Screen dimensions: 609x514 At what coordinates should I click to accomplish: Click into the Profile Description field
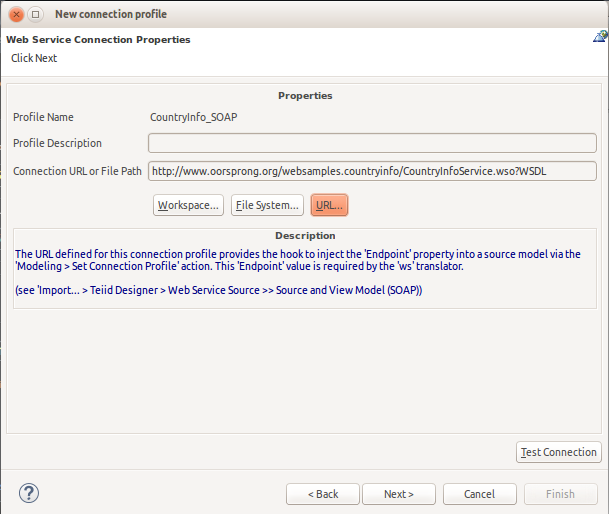click(x=372, y=143)
